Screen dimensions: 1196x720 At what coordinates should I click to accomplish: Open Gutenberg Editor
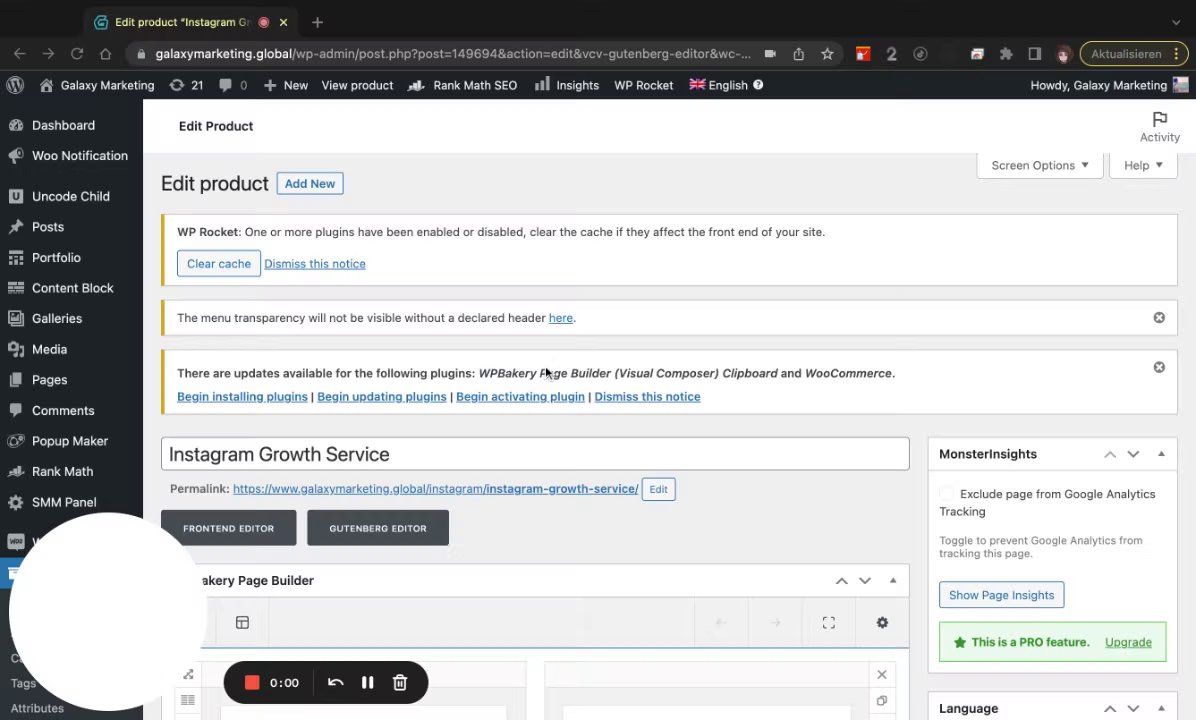click(378, 528)
